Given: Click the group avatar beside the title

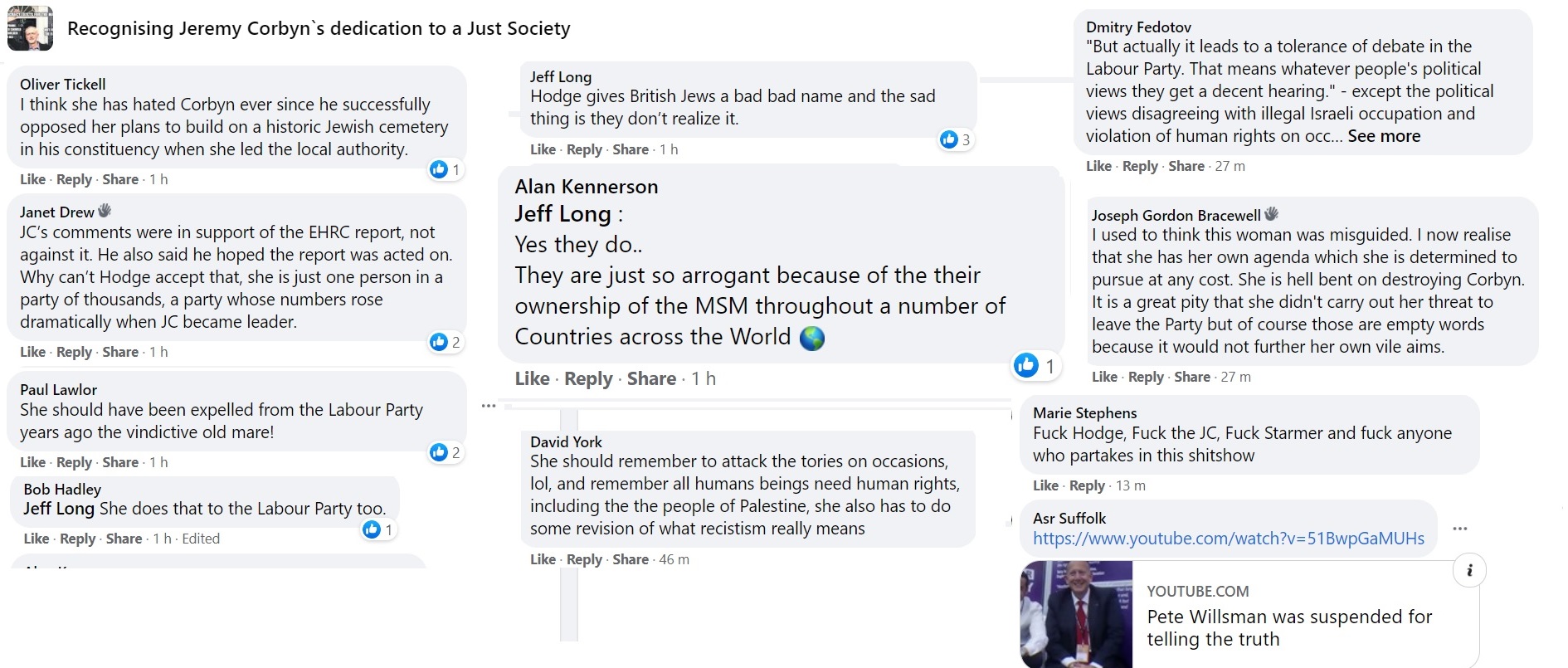Looking at the screenshot, I should [30, 28].
